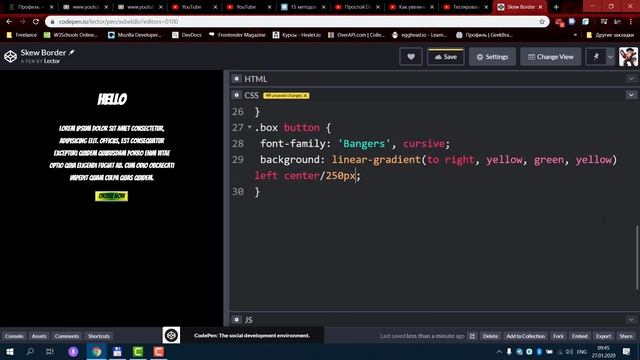
Task: Expand CSS panel options chevron
Action: coord(631,95)
